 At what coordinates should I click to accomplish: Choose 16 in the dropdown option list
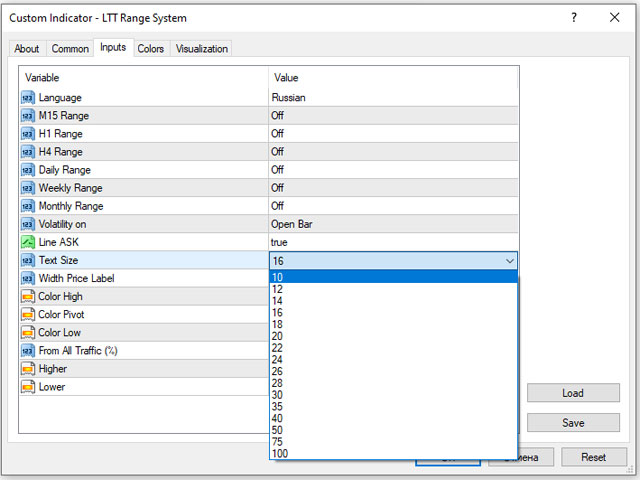pos(393,313)
